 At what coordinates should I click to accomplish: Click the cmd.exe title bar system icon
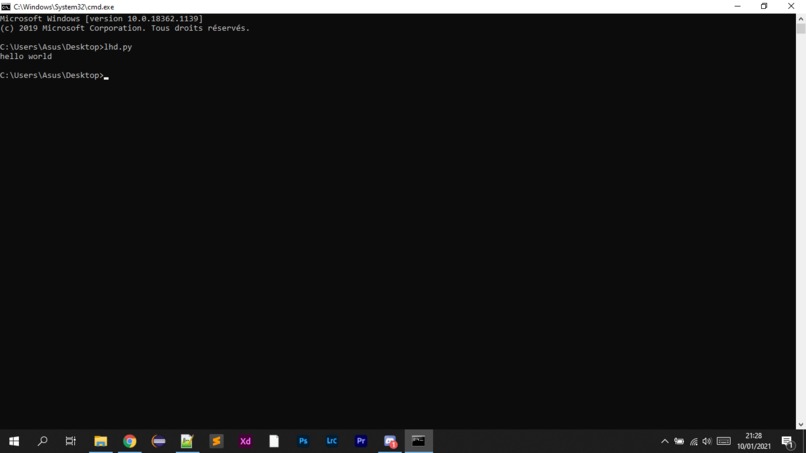tap(6, 7)
